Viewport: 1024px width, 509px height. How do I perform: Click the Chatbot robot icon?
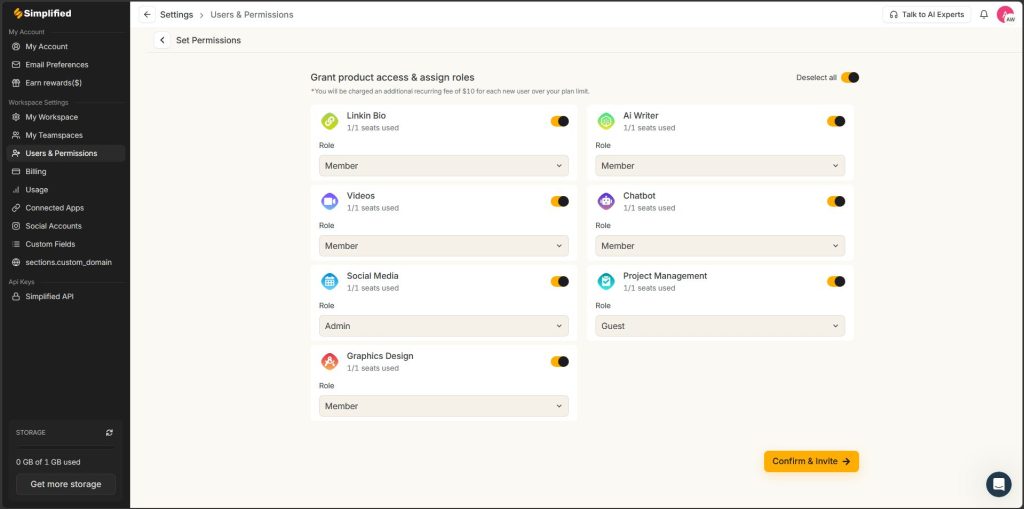pyautogui.click(x=606, y=201)
